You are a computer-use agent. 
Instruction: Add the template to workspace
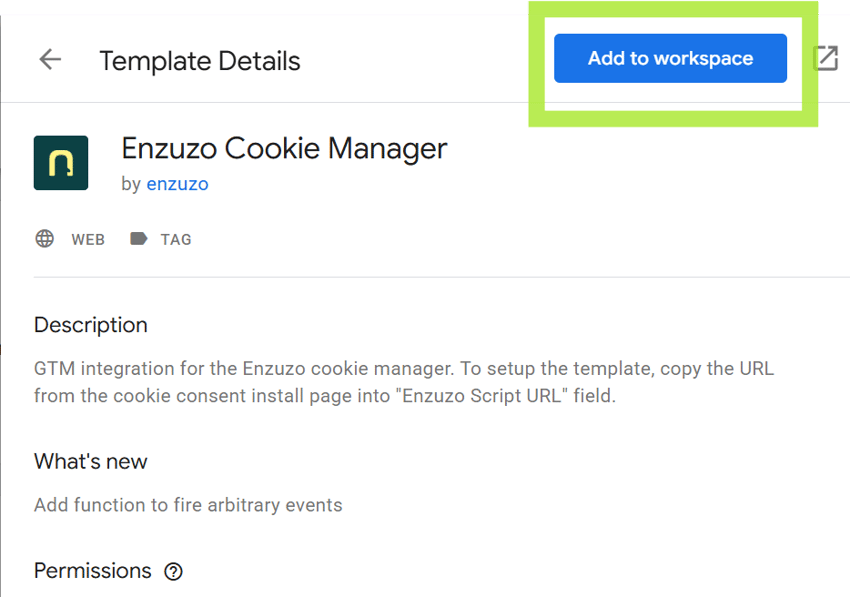click(670, 58)
